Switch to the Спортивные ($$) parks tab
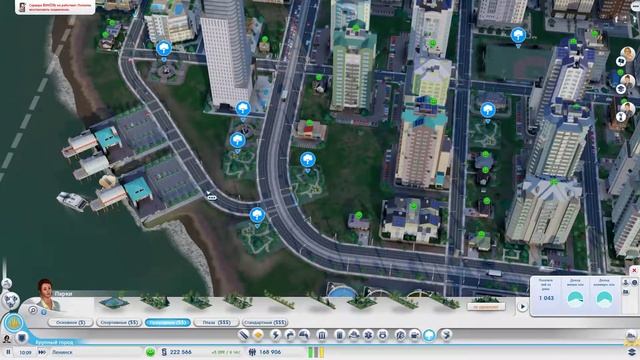 pos(119,322)
